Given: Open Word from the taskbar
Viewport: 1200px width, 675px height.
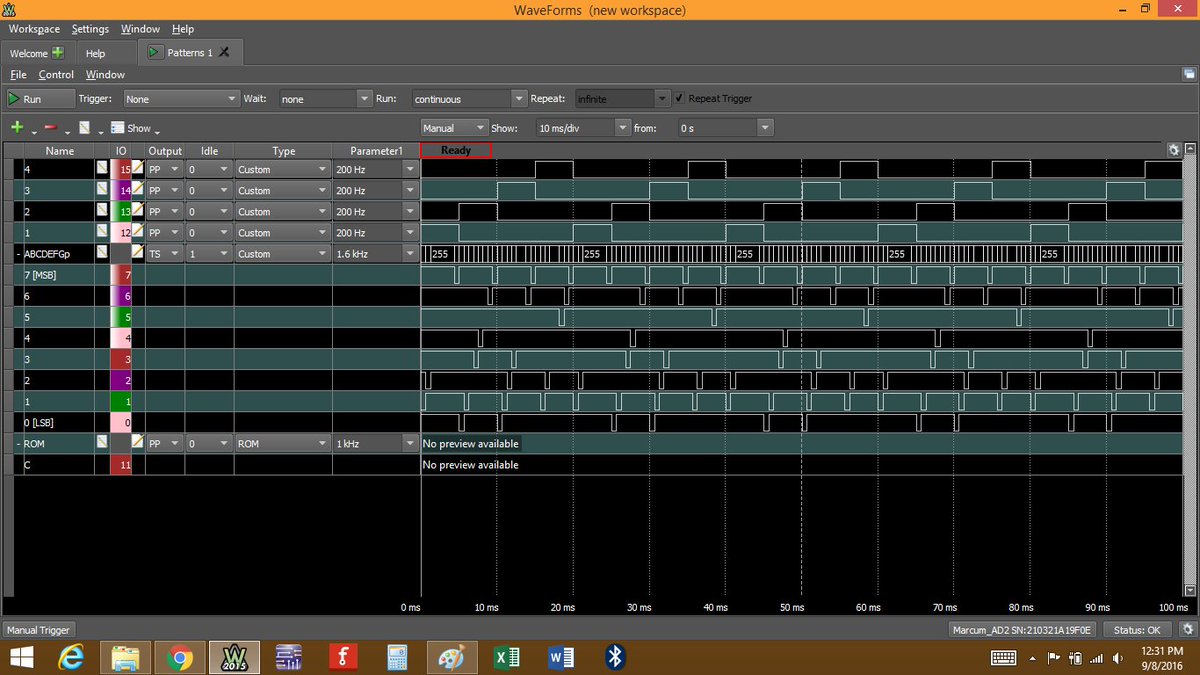Looking at the screenshot, I should coord(561,657).
